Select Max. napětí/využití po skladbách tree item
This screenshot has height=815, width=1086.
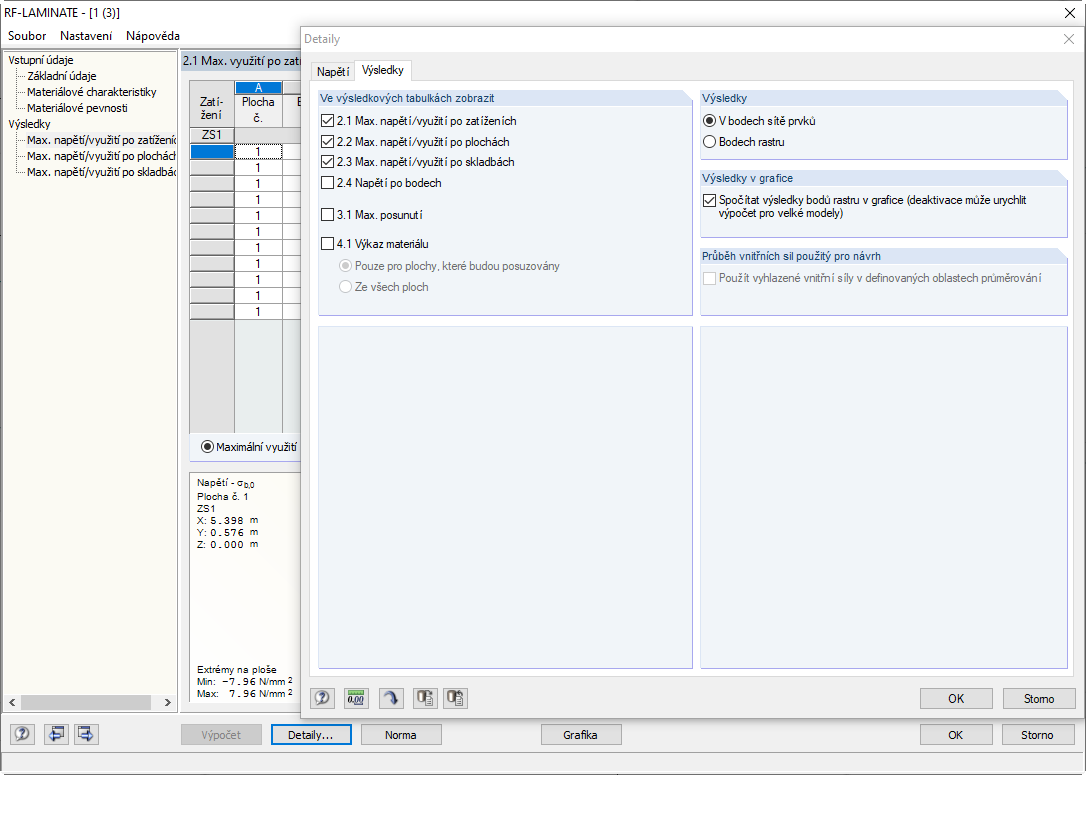pos(101,172)
